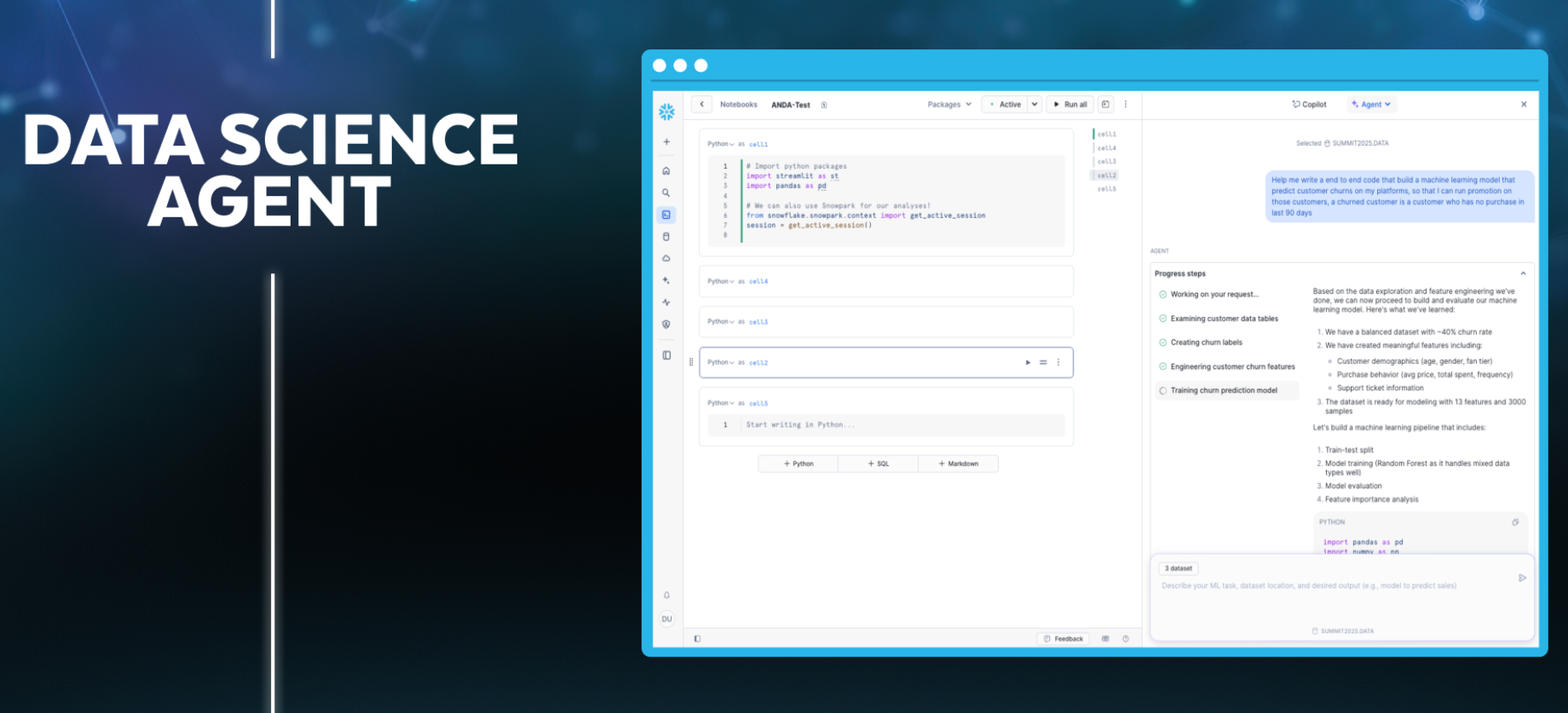Image resolution: width=1568 pixels, height=713 pixels.
Task: Copy the Python code block in agent panel
Action: click(x=1515, y=522)
